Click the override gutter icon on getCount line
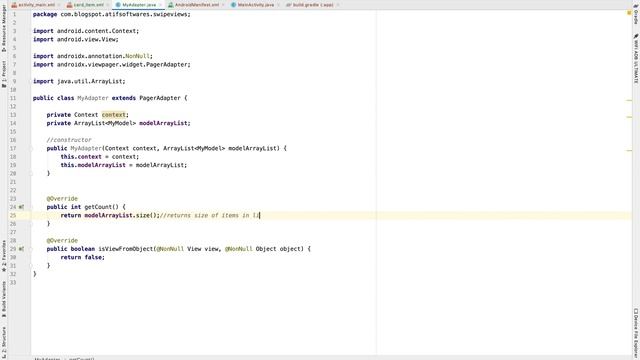This screenshot has height=360, width=640. click(x=21, y=207)
